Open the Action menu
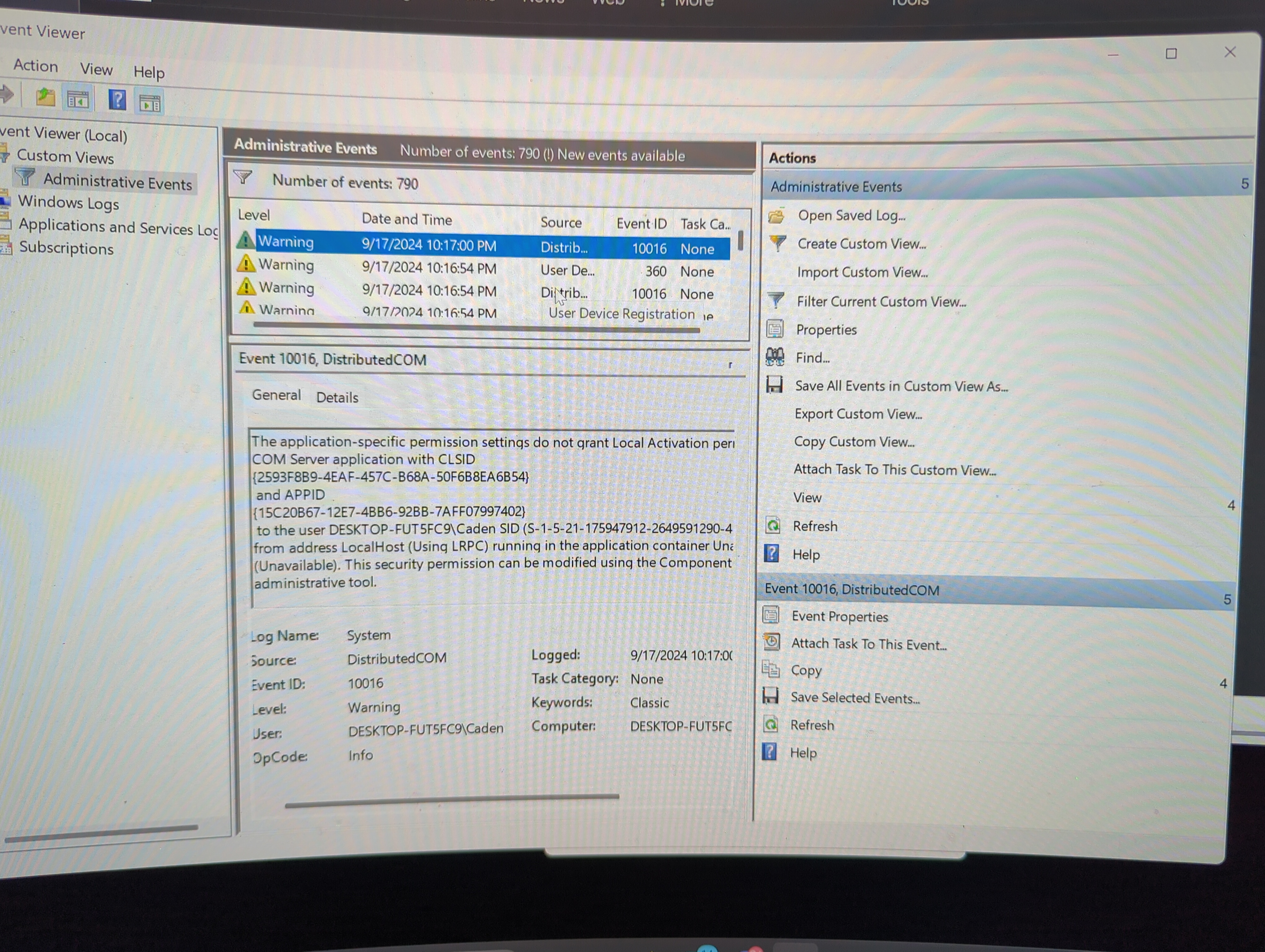This screenshot has width=1265, height=952. click(x=35, y=66)
